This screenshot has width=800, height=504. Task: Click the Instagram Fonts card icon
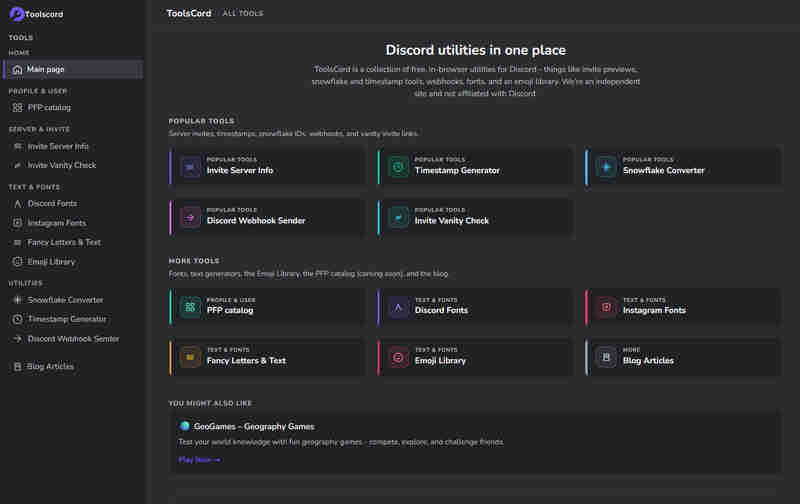coord(606,307)
